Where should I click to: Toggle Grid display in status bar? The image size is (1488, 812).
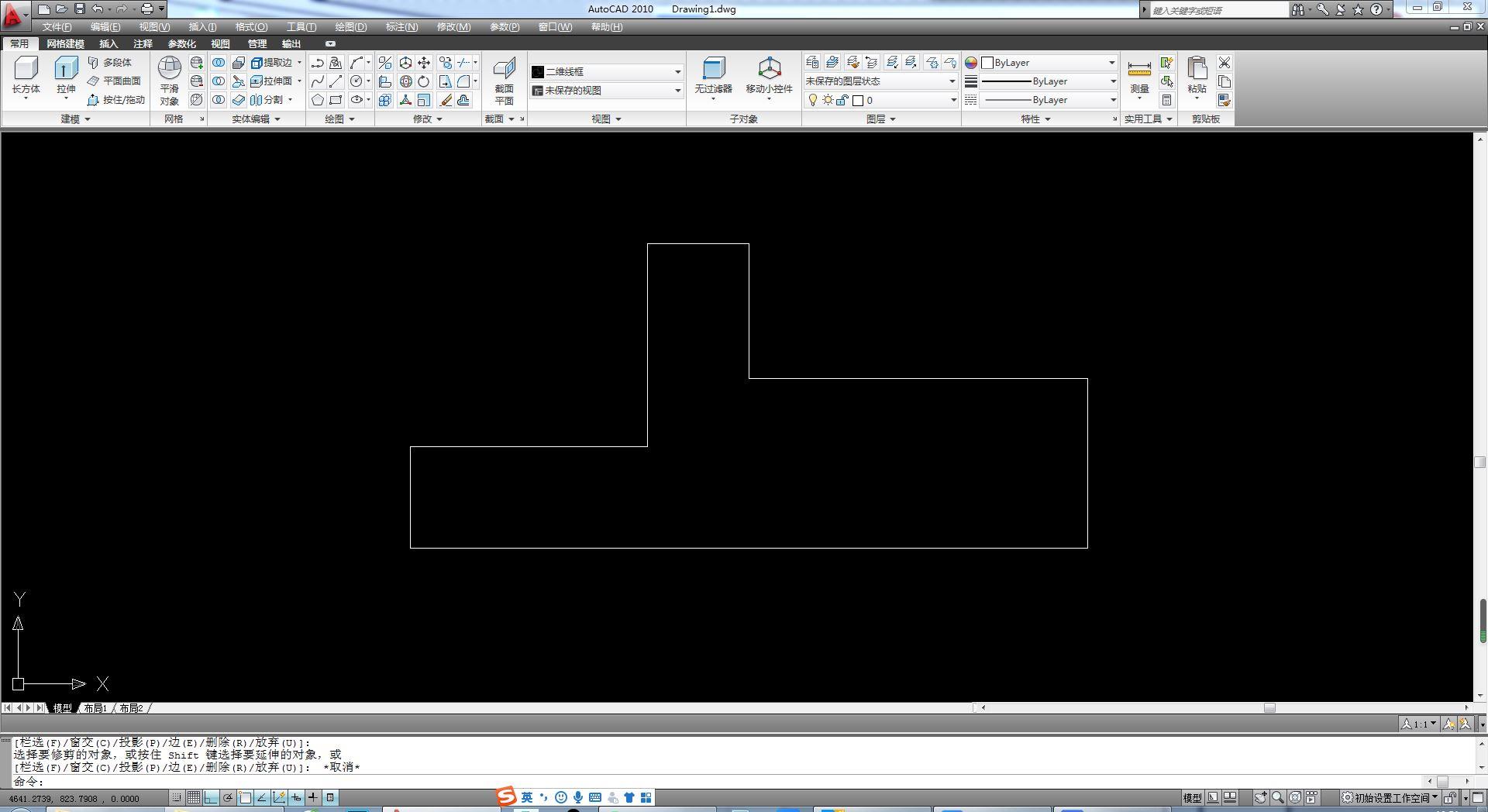tap(194, 797)
